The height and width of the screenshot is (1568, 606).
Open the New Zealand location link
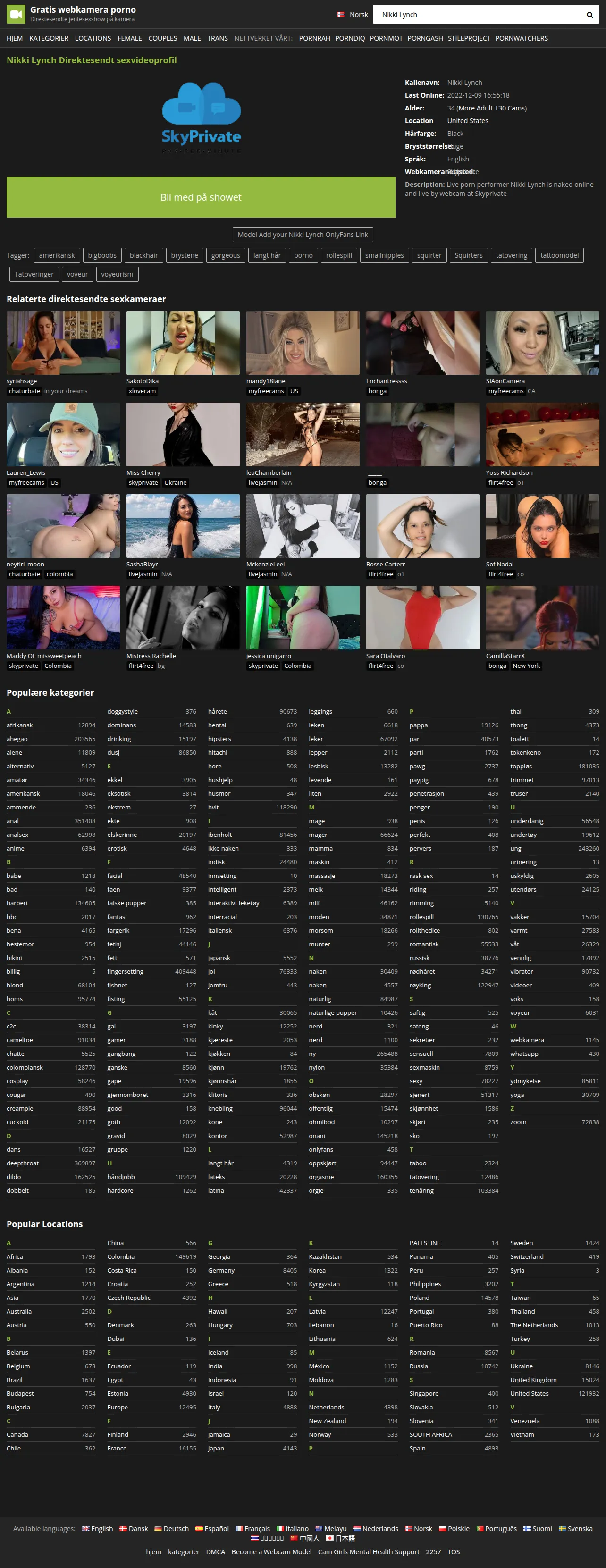pos(328,1421)
